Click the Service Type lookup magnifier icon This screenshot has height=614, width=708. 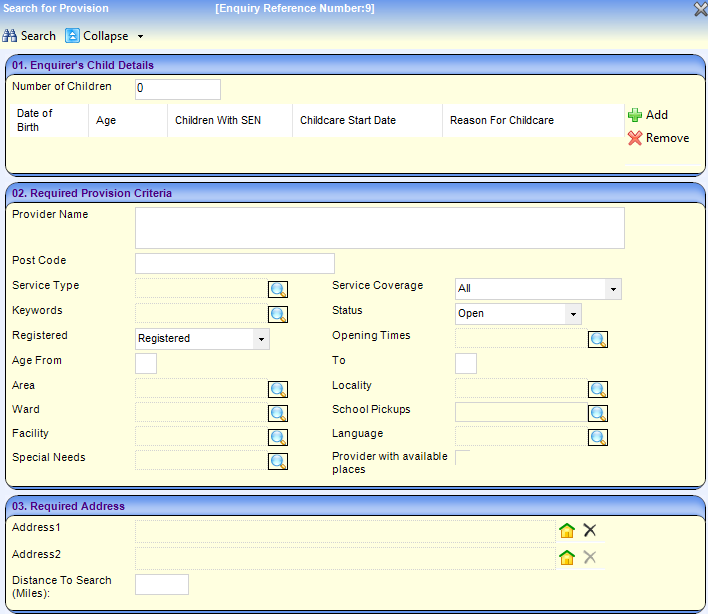point(278,290)
